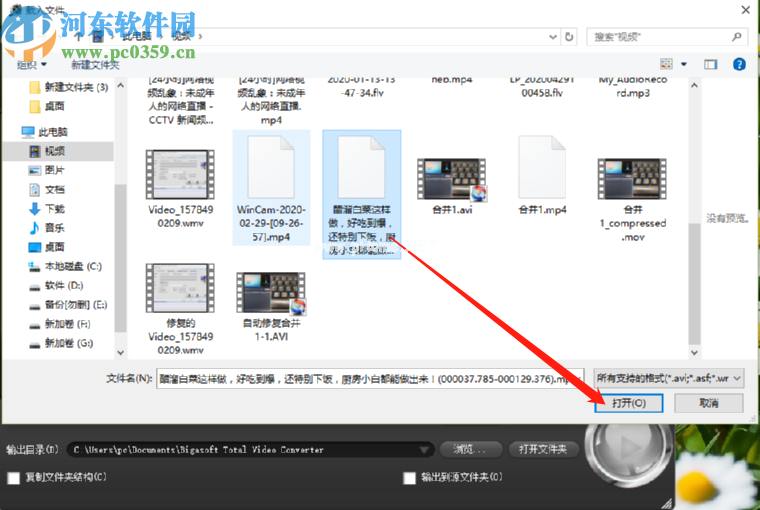This screenshot has height=510, width=760.
Task: Select the Video_1578490209.wmv file thumbnail
Action: coord(180,175)
